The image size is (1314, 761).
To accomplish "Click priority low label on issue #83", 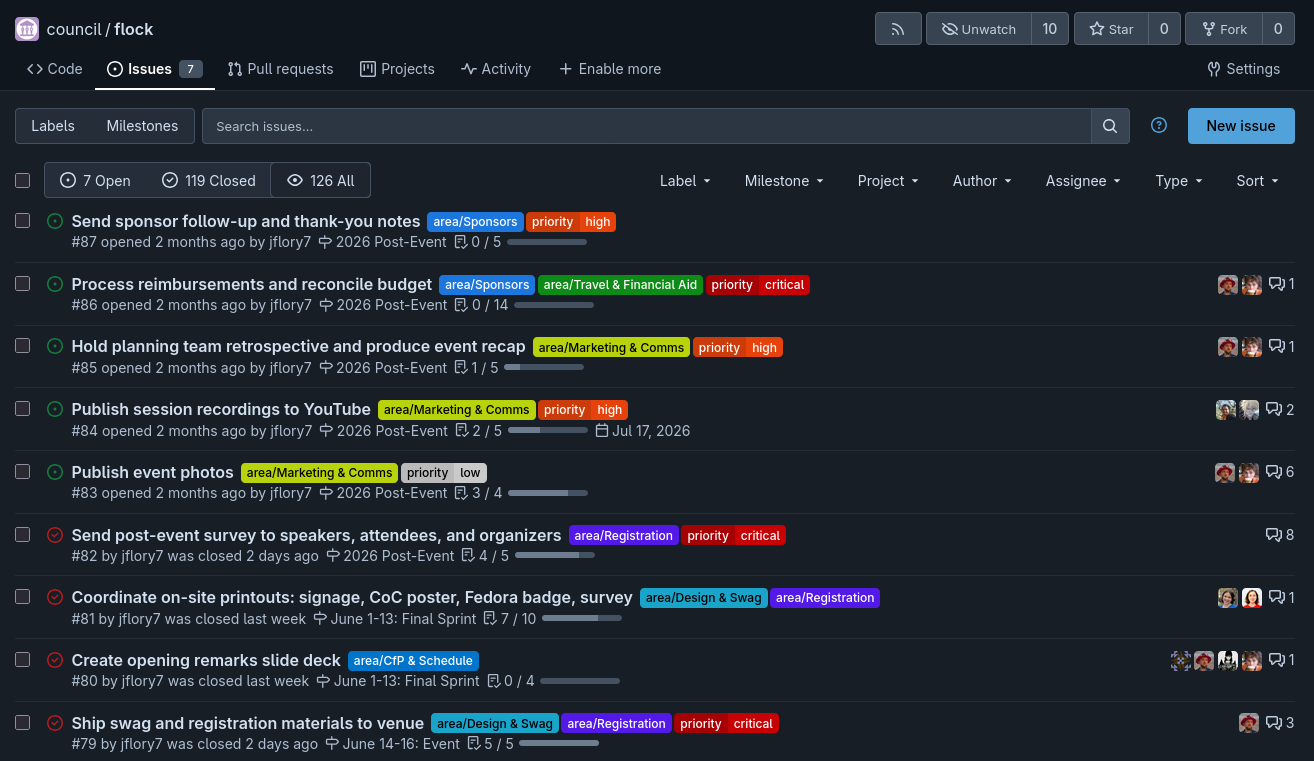I will [x=444, y=473].
